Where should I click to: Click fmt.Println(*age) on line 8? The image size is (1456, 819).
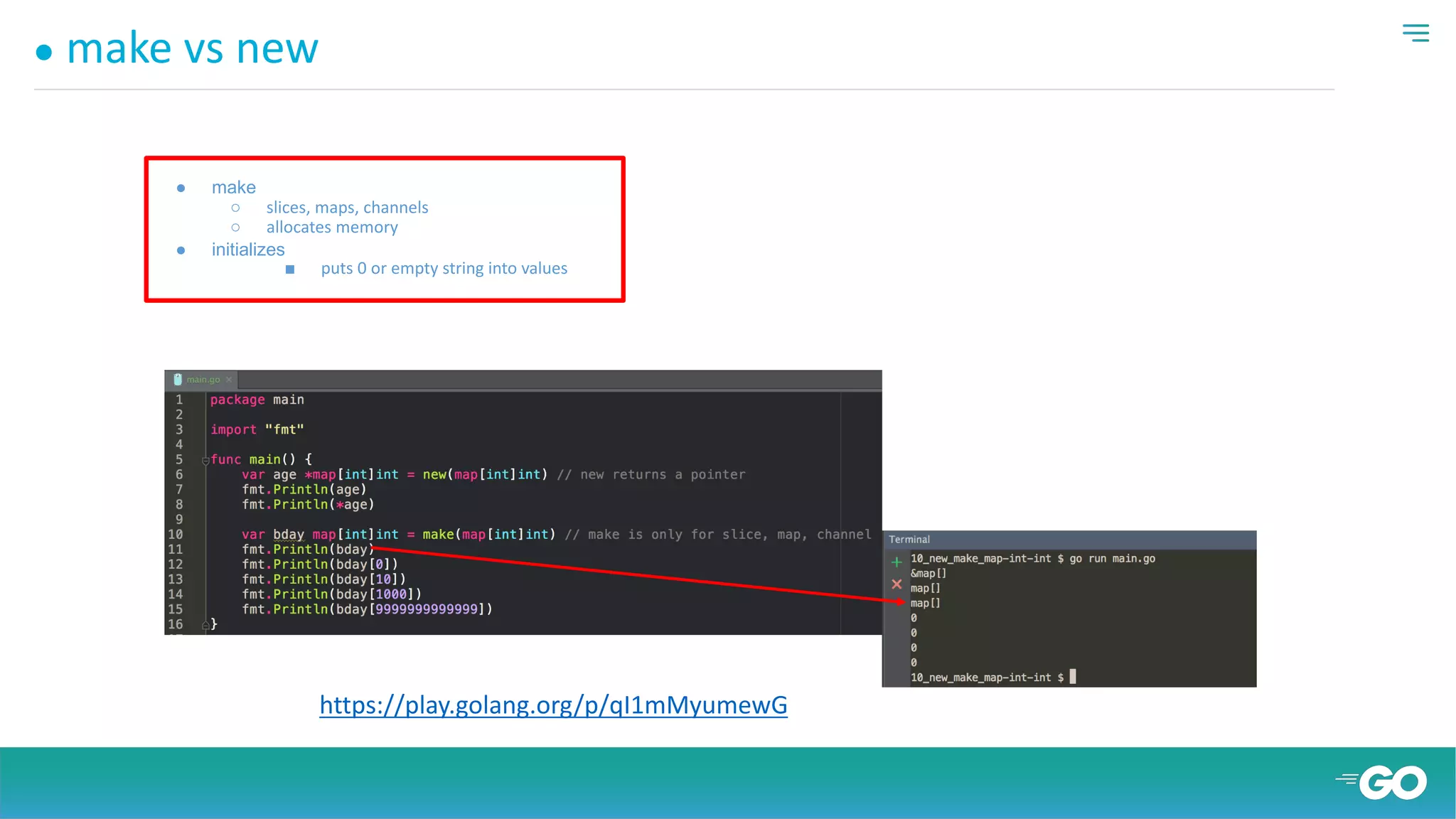point(308,504)
